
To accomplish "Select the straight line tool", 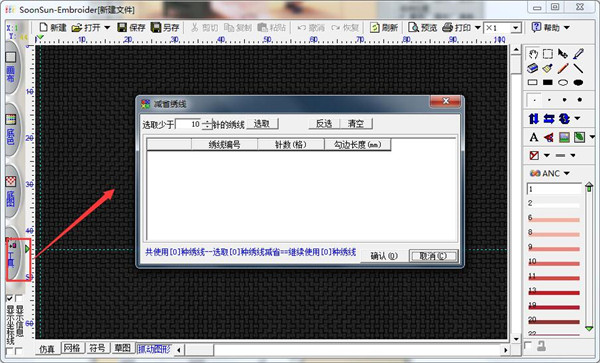I will pyautogui.click(x=578, y=68).
